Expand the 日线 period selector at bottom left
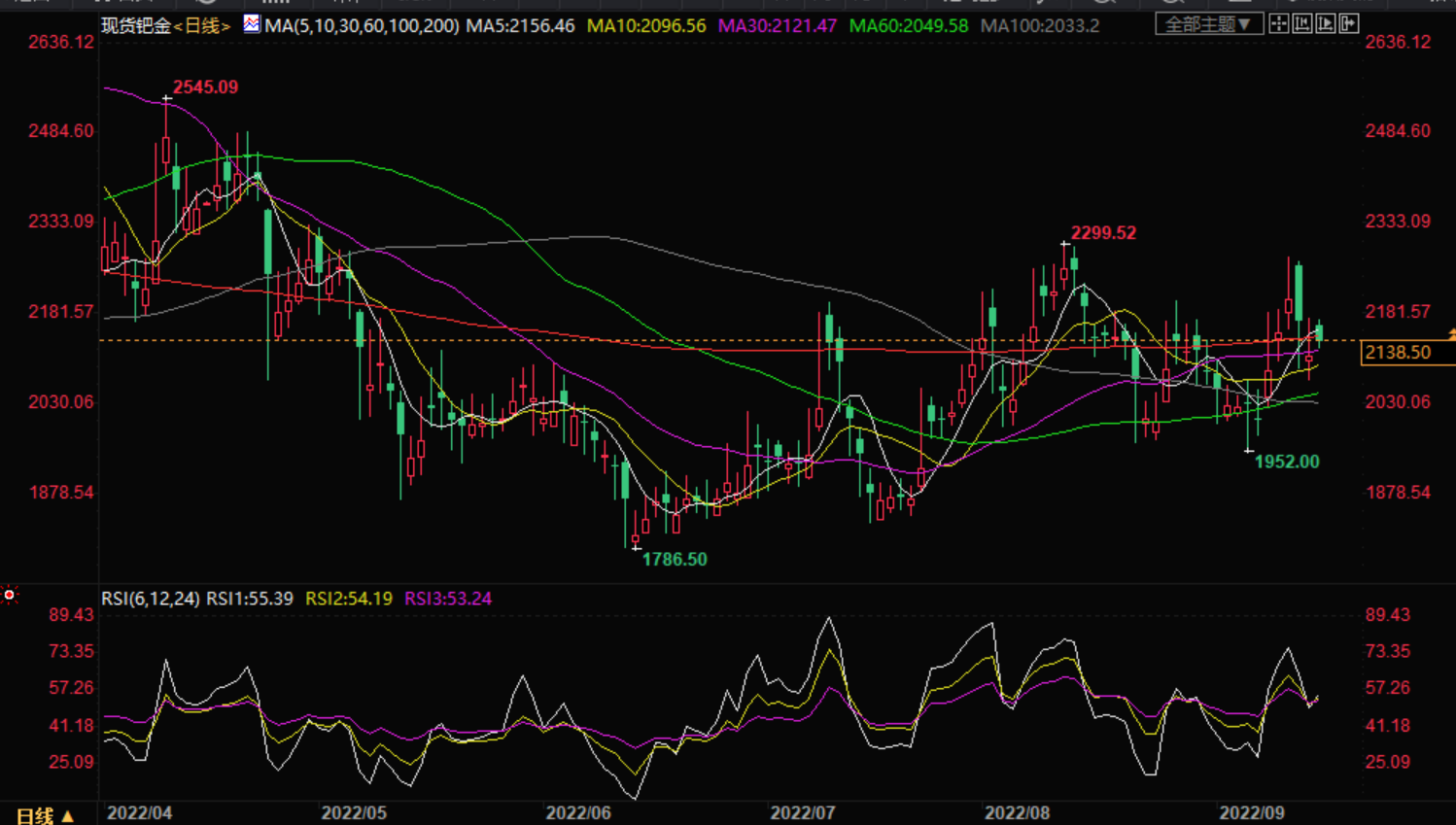 click(x=45, y=815)
